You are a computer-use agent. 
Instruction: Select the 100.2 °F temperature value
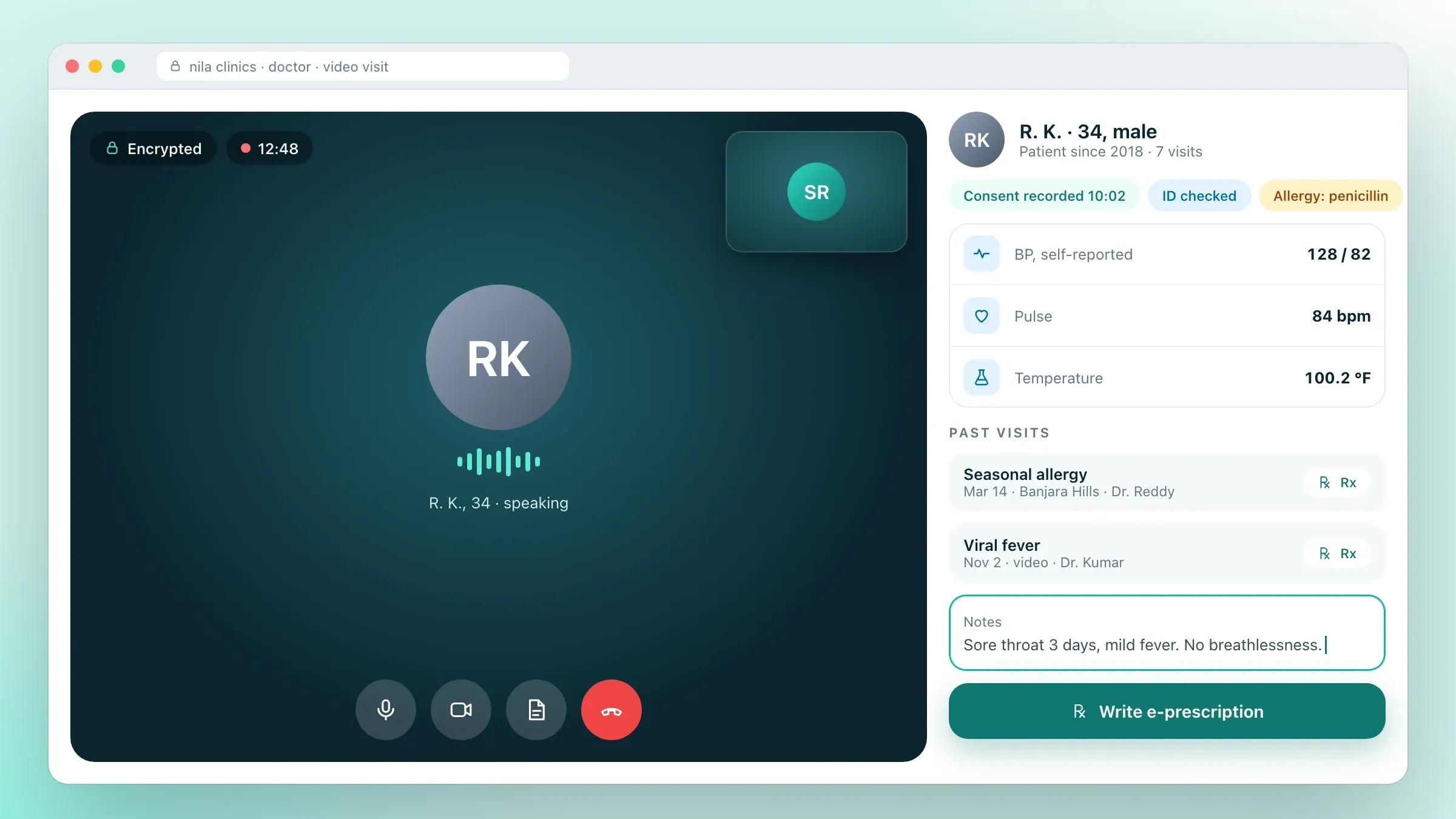[x=1337, y=378]
